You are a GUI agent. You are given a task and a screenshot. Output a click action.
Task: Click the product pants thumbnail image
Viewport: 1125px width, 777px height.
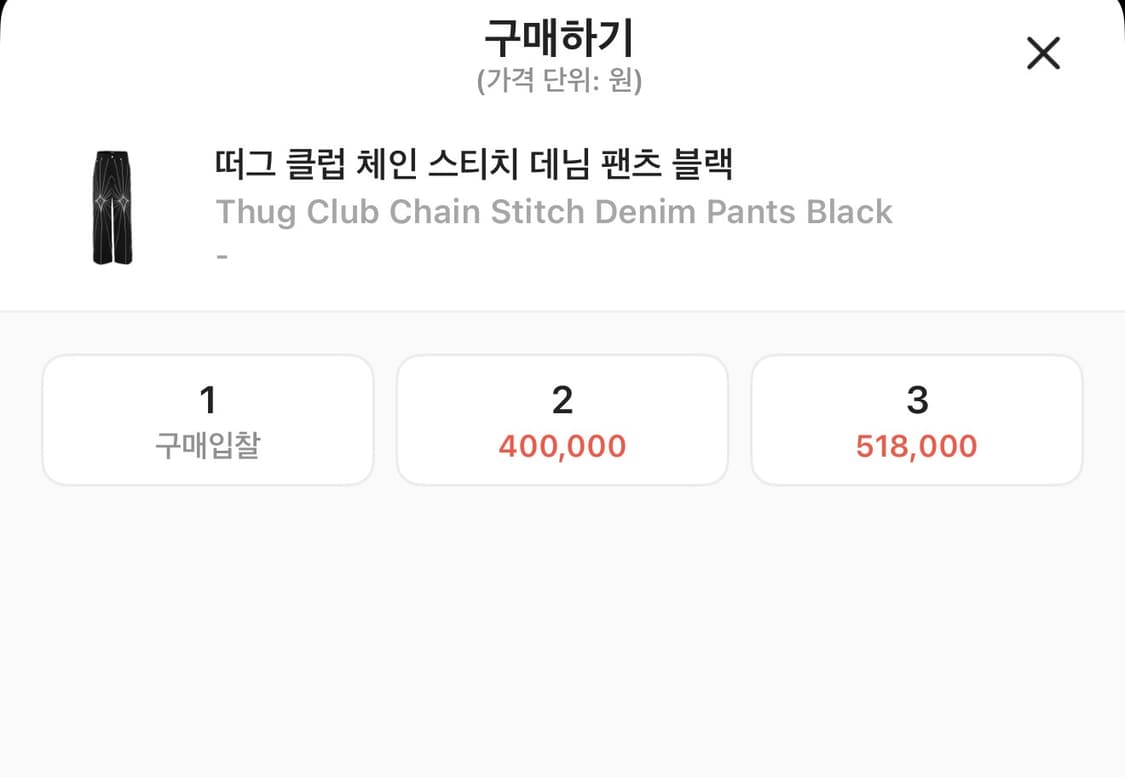click(x=112, y=208)
